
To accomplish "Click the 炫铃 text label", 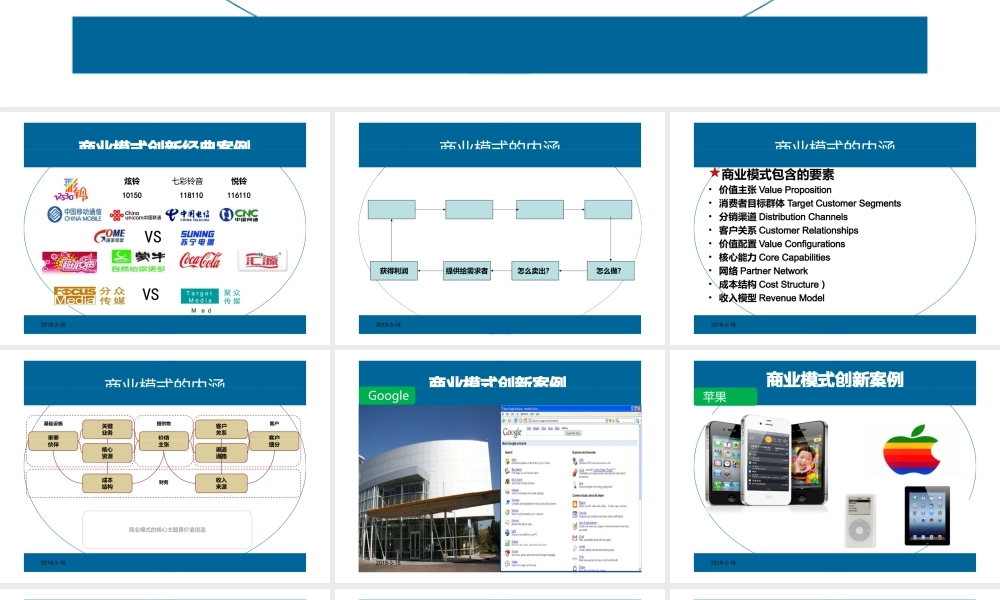I will click(x=132, y=181).
